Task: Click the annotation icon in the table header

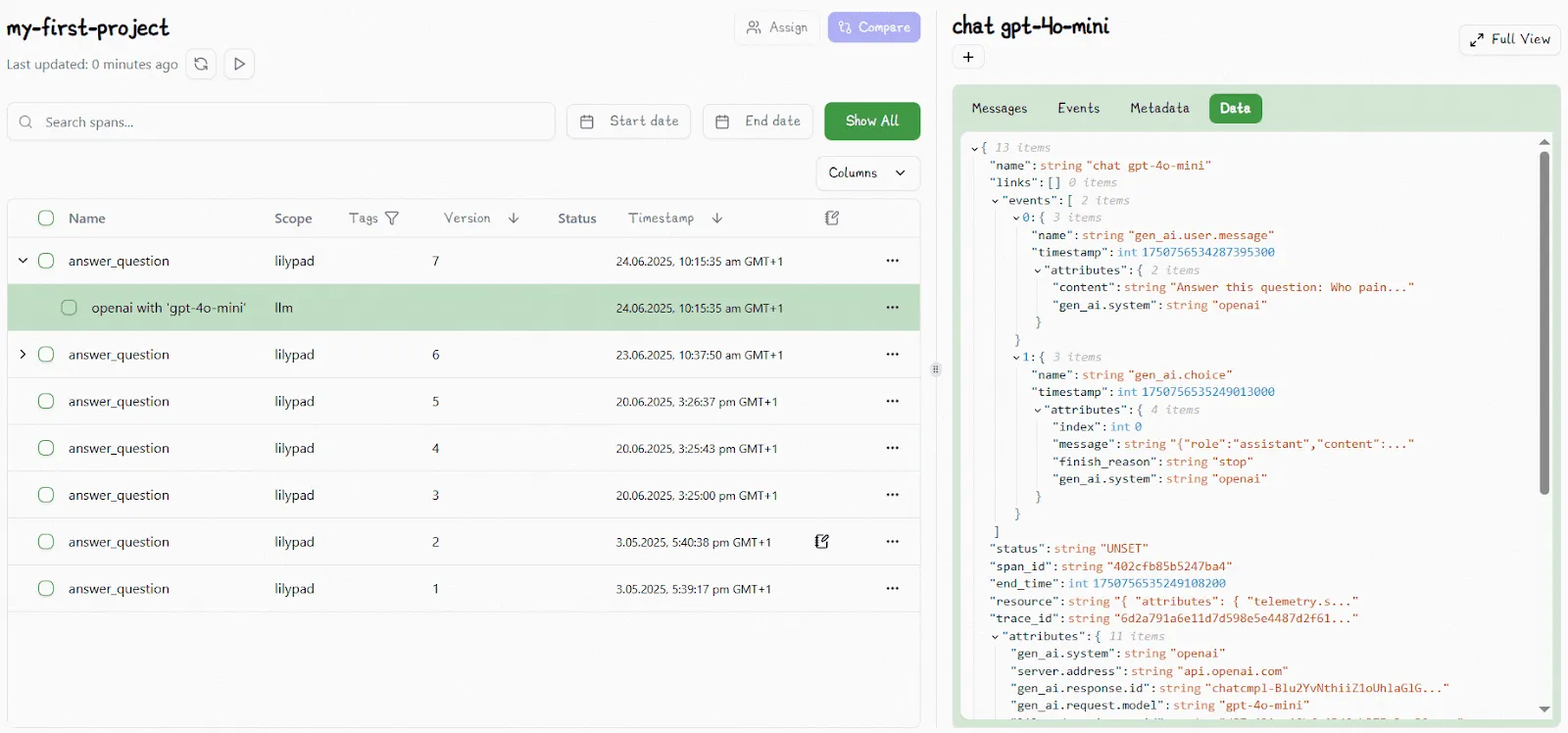Action: (832, 218)
